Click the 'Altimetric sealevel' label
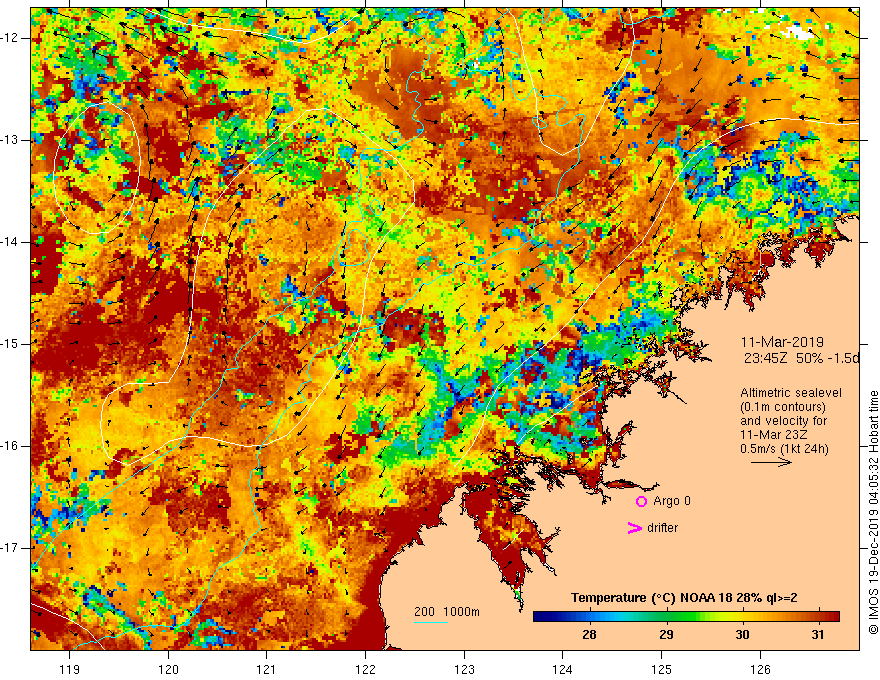Viewport: 880px width, 680px height. point(791,393)
